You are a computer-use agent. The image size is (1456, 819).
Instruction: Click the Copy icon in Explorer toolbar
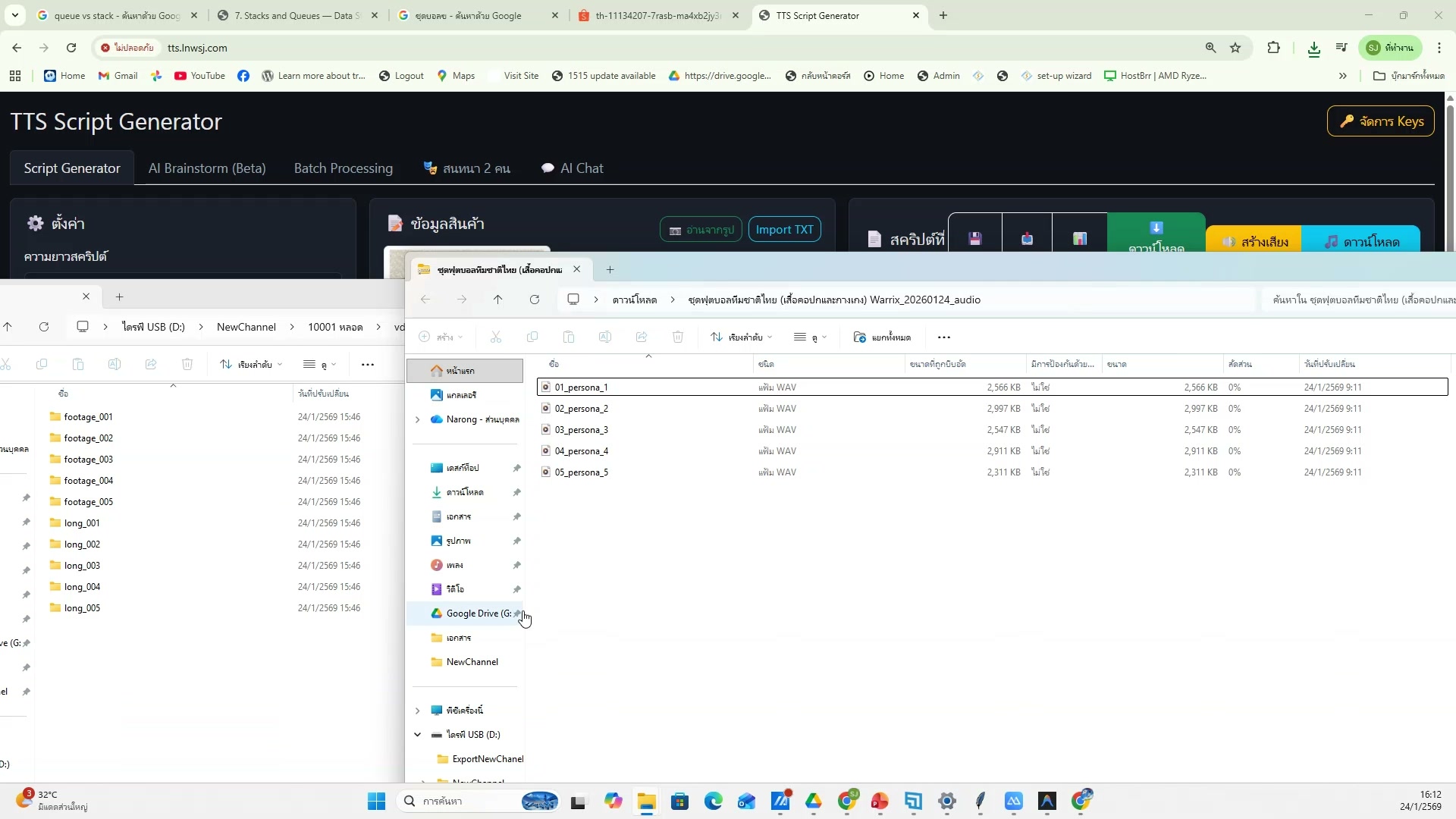click(533, 337)
